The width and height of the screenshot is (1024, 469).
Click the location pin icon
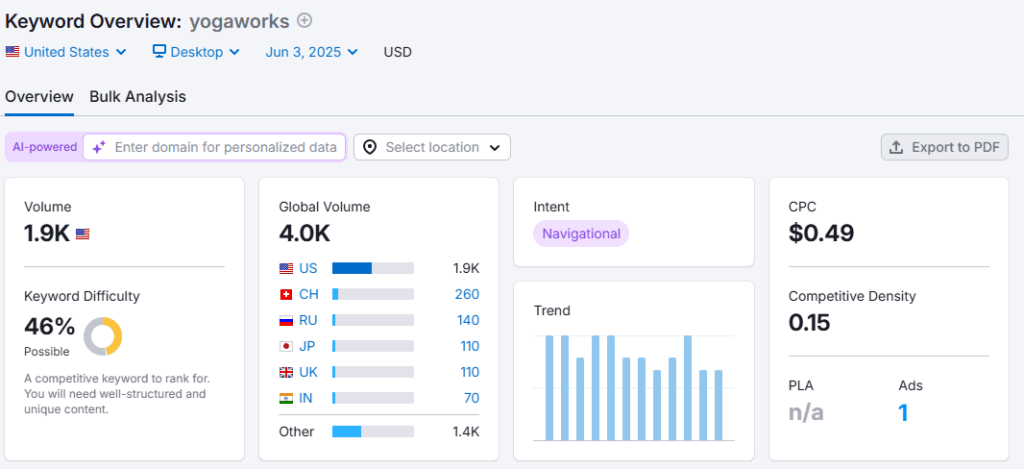pyautogui.click(x=370, y=148)
